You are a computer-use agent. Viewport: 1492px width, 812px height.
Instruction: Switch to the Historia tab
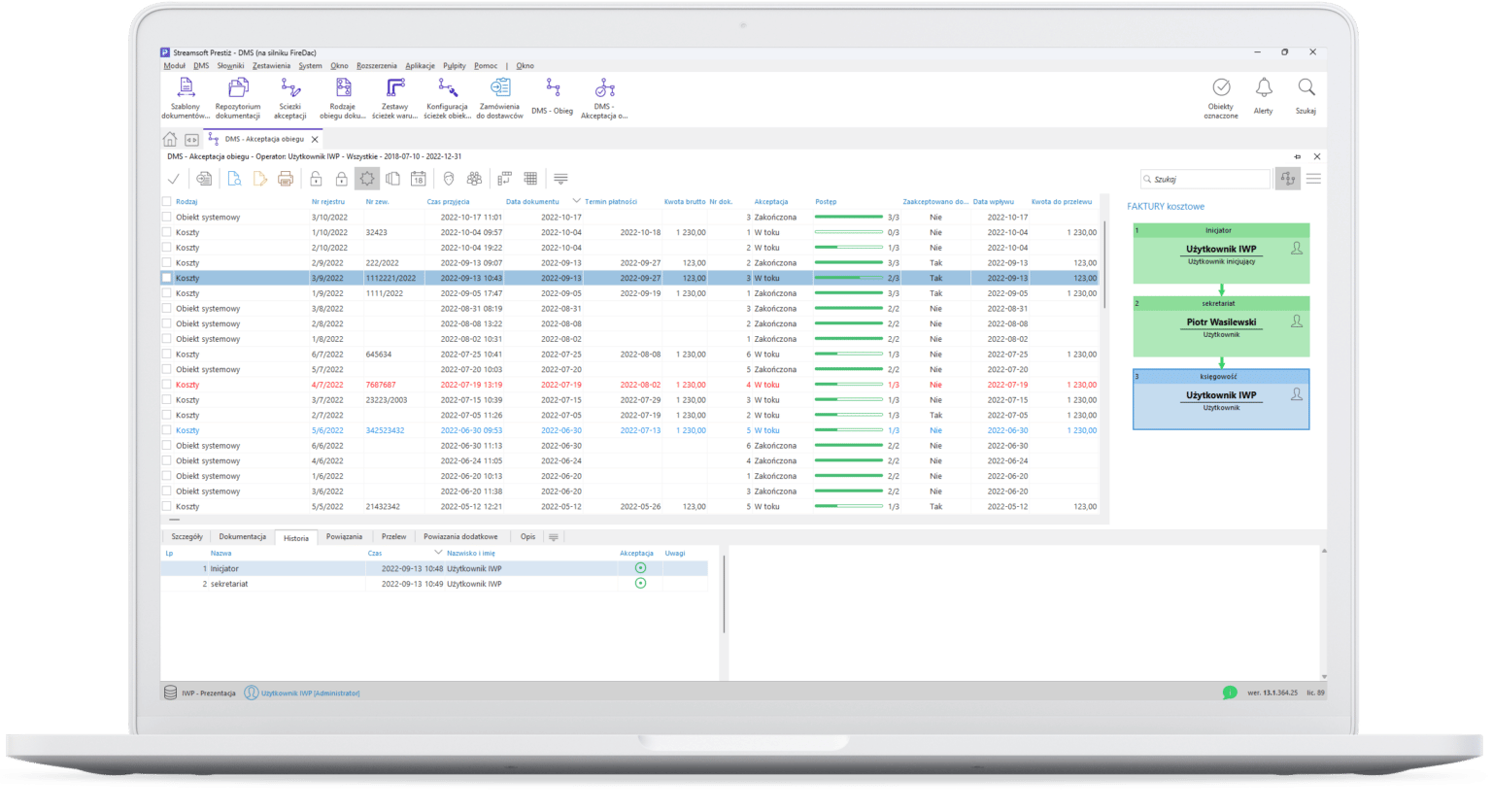tap(295, 536)
